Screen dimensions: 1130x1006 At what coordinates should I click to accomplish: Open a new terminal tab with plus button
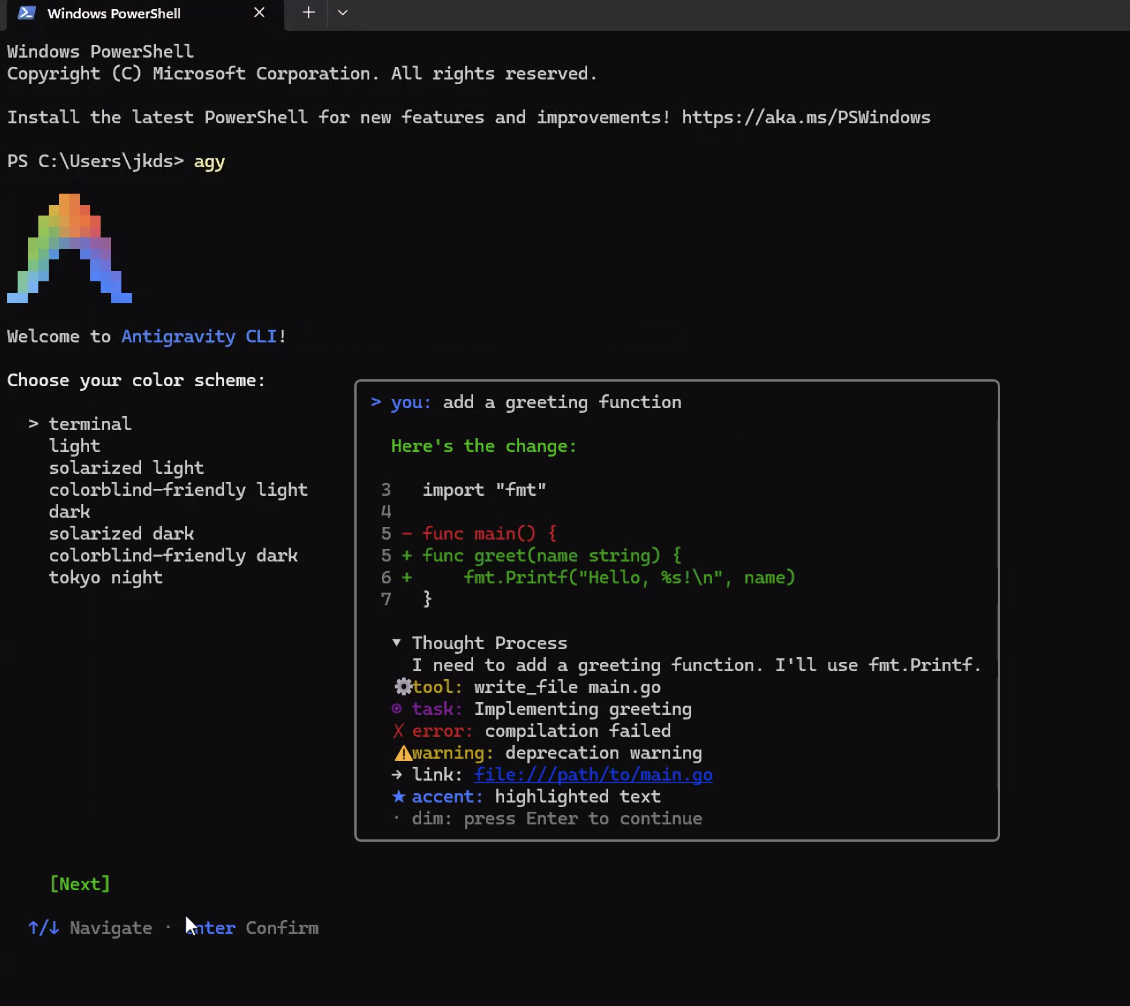pos(308,13)
